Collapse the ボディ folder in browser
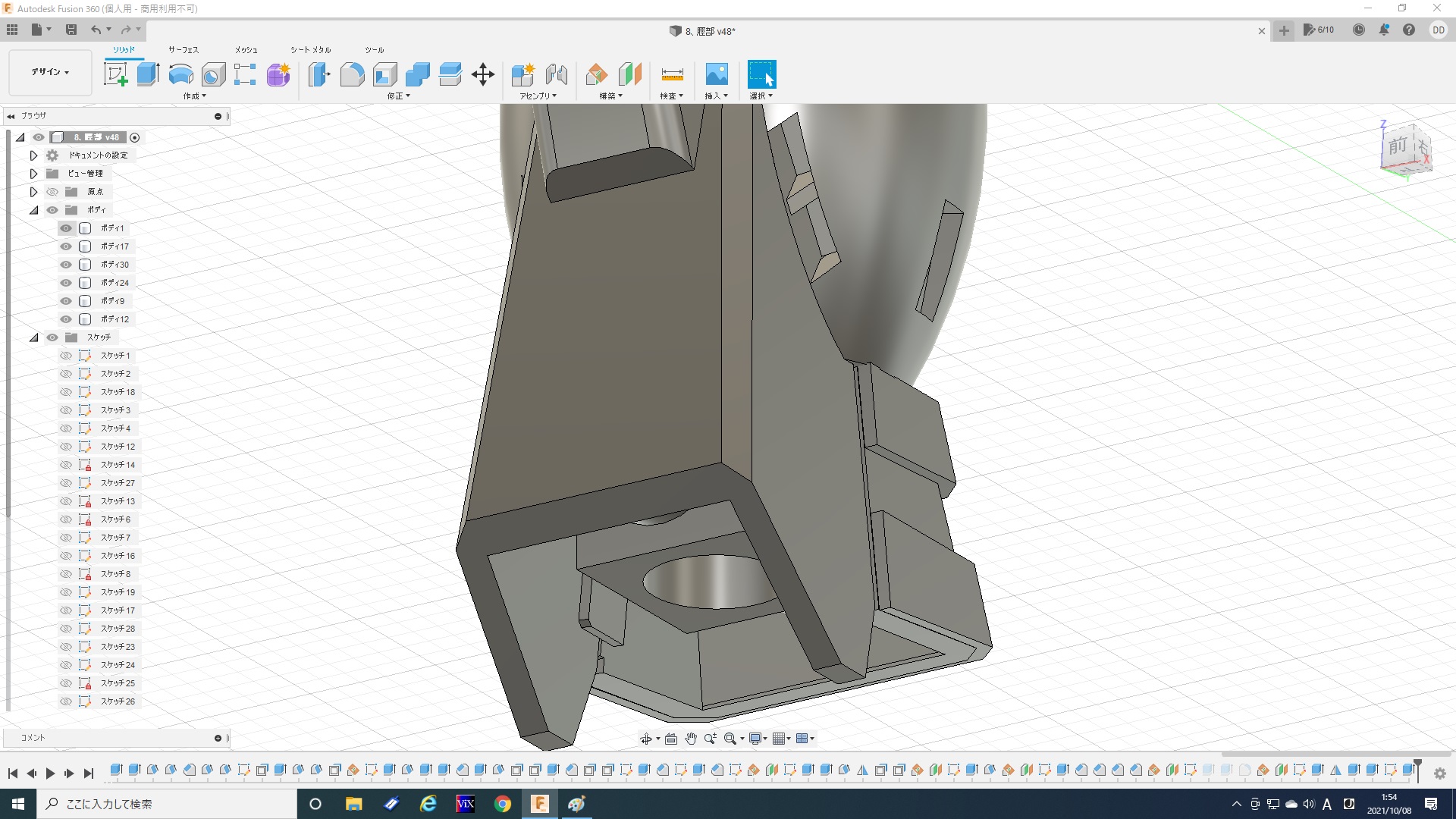This screenshot has width=1456, height=819. [x=34, y=210]
